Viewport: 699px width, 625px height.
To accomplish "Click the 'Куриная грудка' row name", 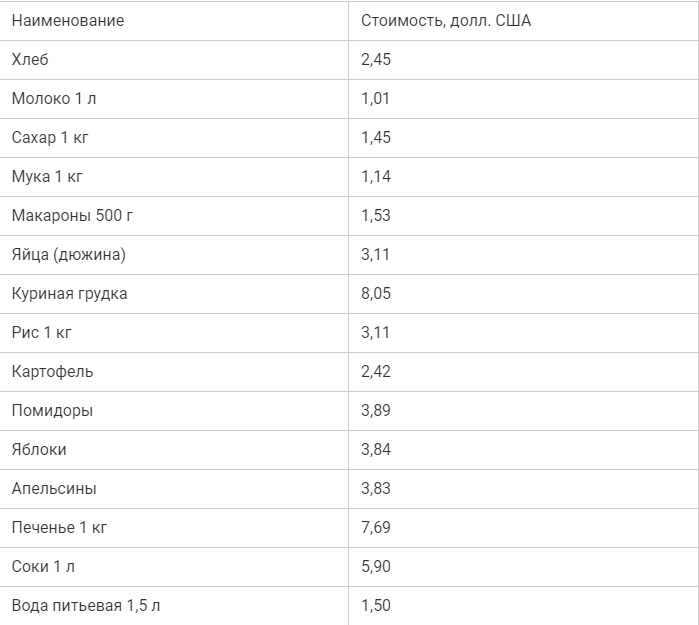I will tap(70, 294).
